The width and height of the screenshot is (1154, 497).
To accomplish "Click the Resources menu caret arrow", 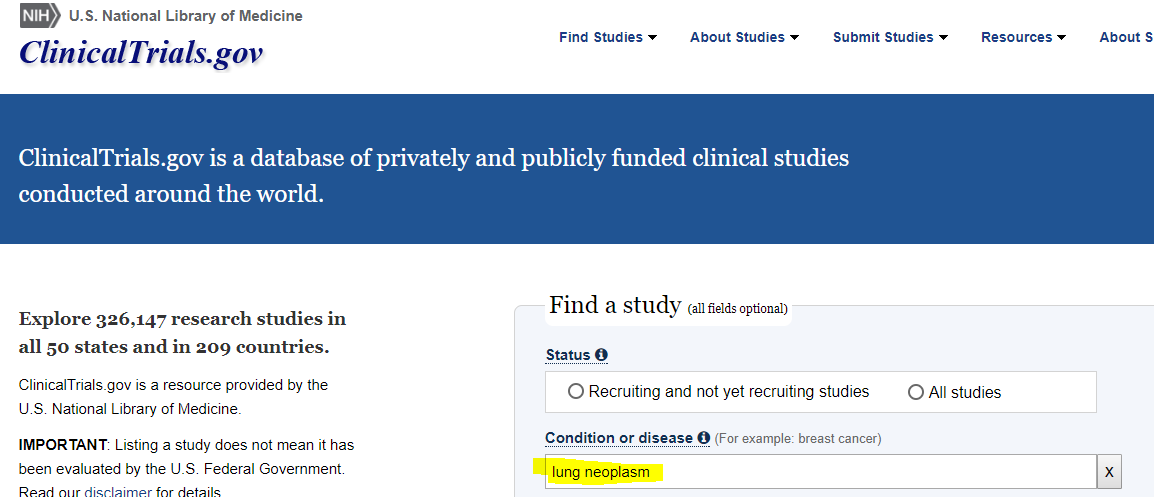I will coord(1061,38).
